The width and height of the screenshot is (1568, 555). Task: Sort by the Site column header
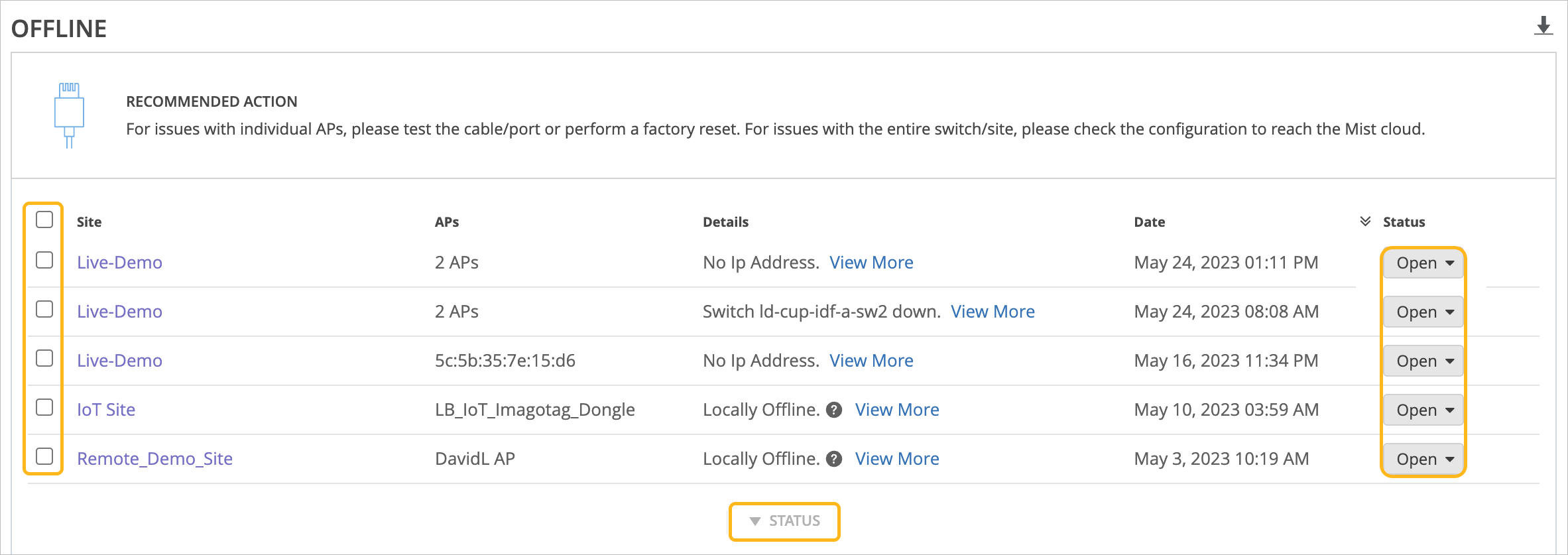tap(89, 222)
